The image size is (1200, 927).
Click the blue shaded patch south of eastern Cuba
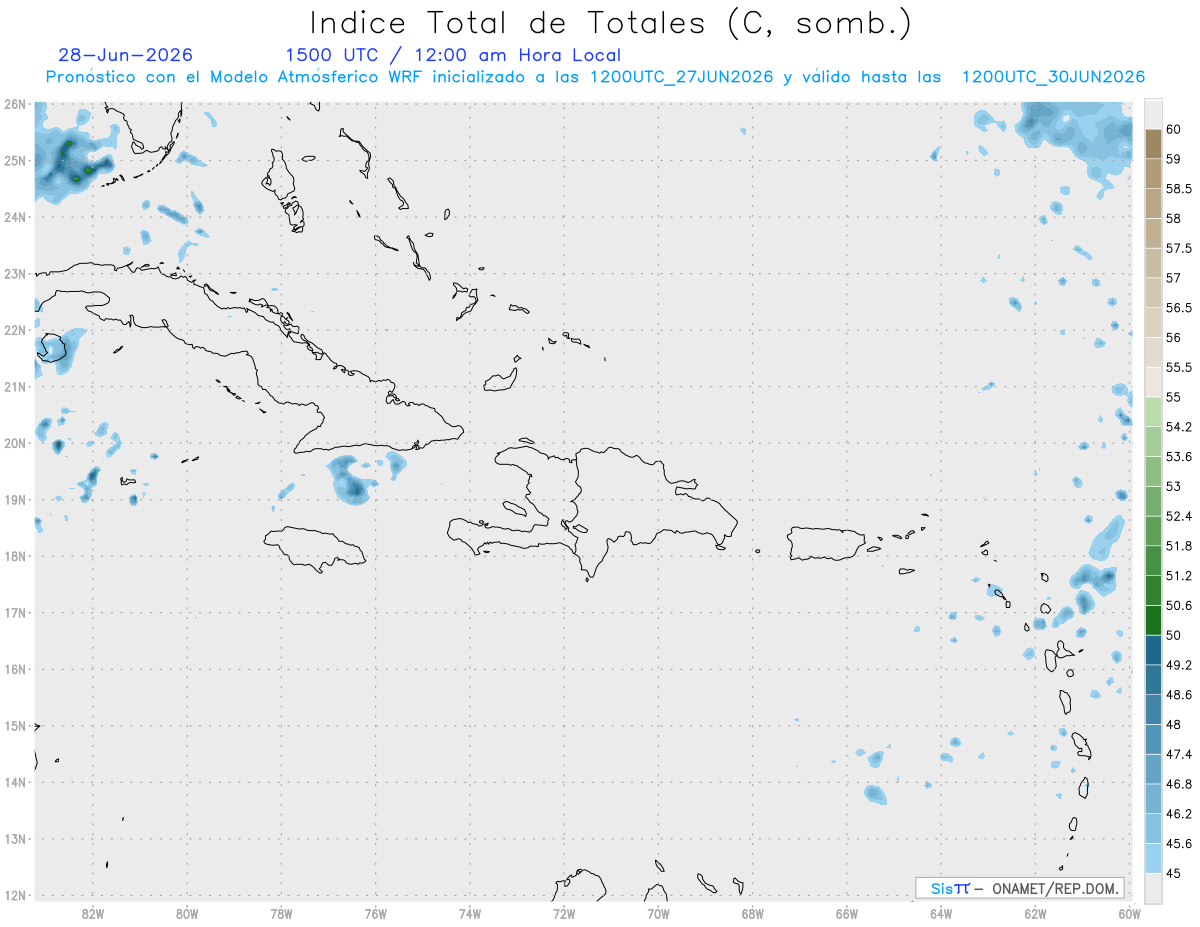[x=352, y=480]
